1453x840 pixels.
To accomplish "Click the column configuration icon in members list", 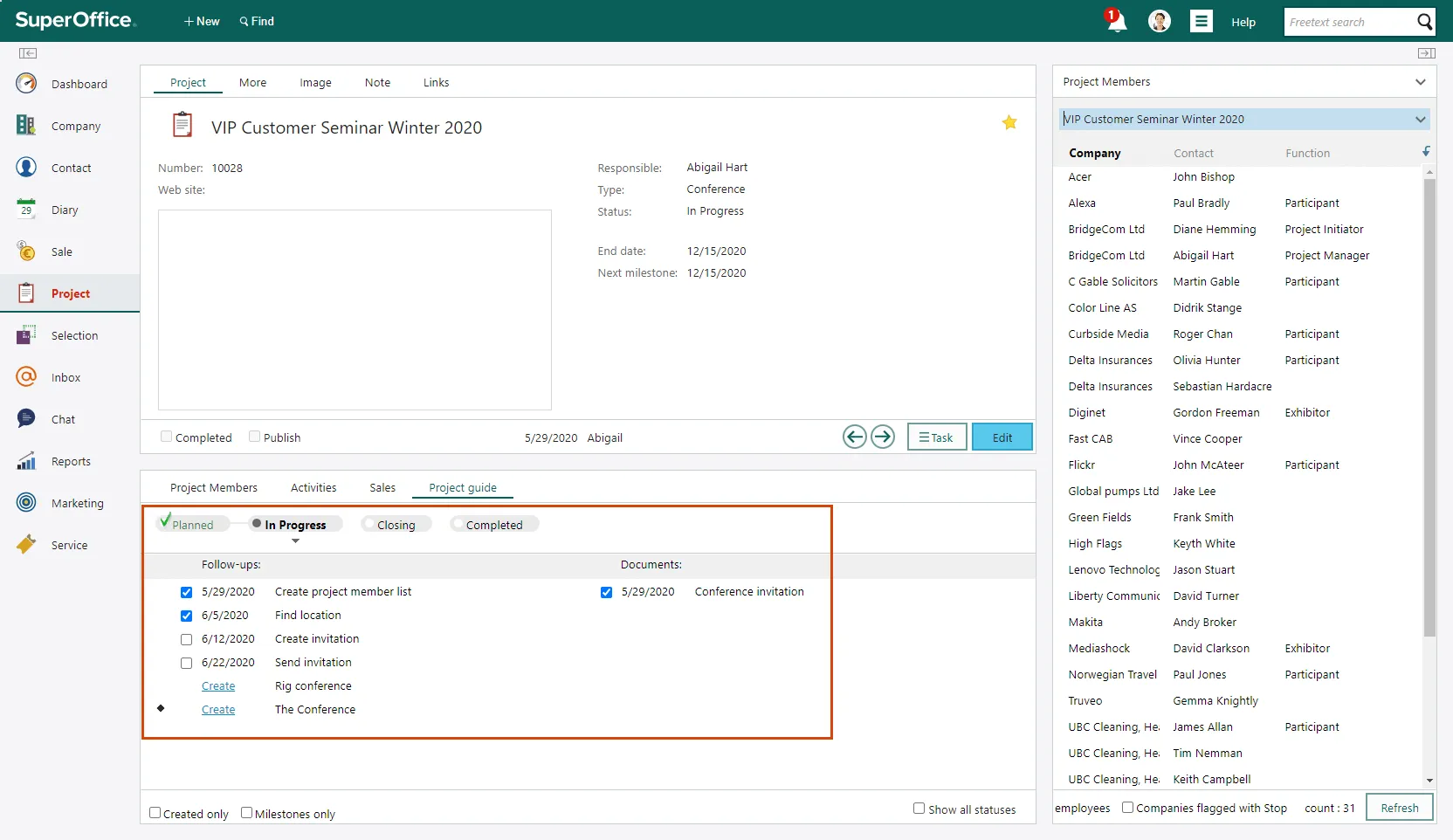I will coord(1426,152).
